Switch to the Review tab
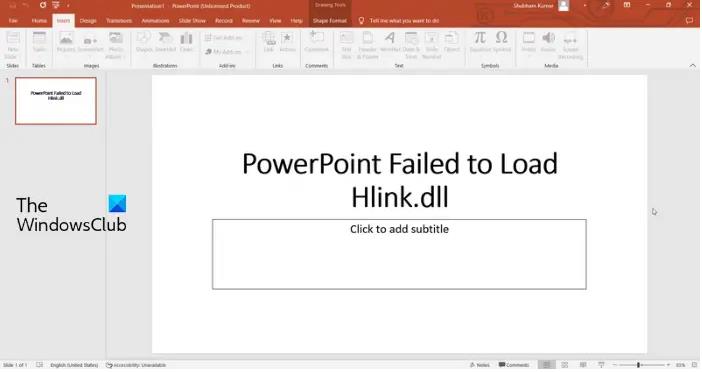The height and width of the screenshot is (372, 702). click(x=251, y=21)
